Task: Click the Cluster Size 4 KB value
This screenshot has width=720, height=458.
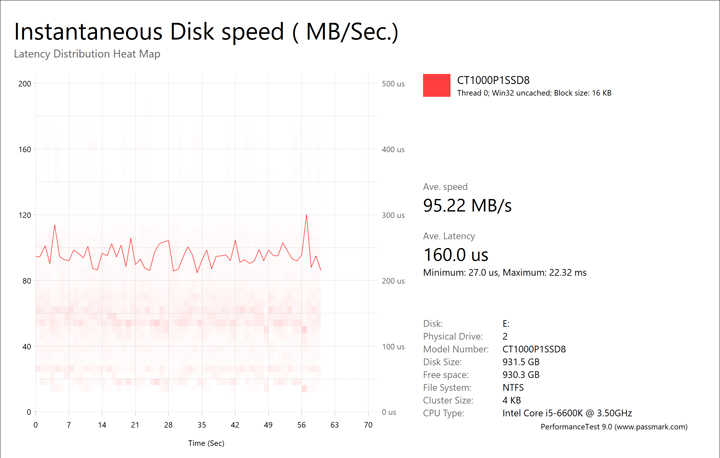Action: [509, 400]
